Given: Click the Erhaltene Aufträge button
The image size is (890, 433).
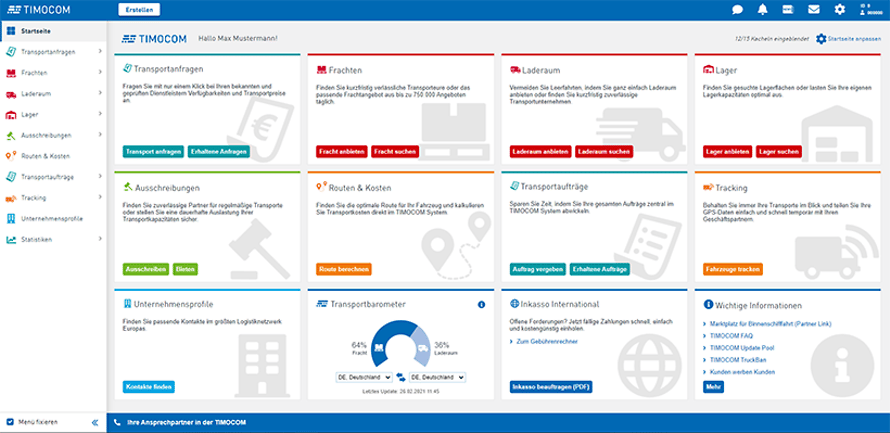Looking at the screenshot, I should point(600,269).
